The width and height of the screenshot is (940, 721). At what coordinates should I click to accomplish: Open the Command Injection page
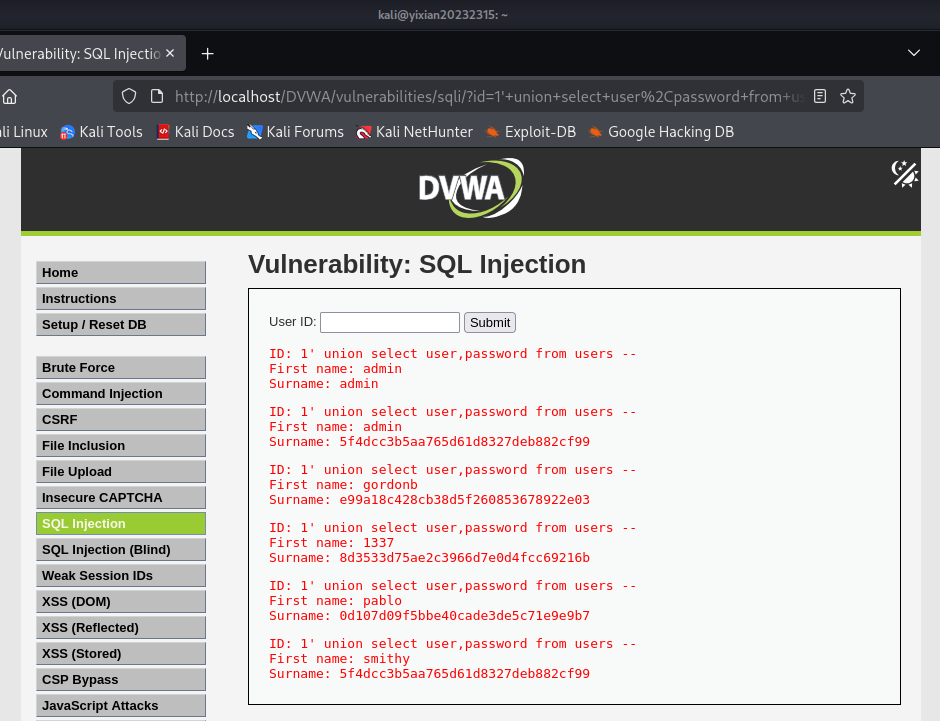(x=120, y=394)
